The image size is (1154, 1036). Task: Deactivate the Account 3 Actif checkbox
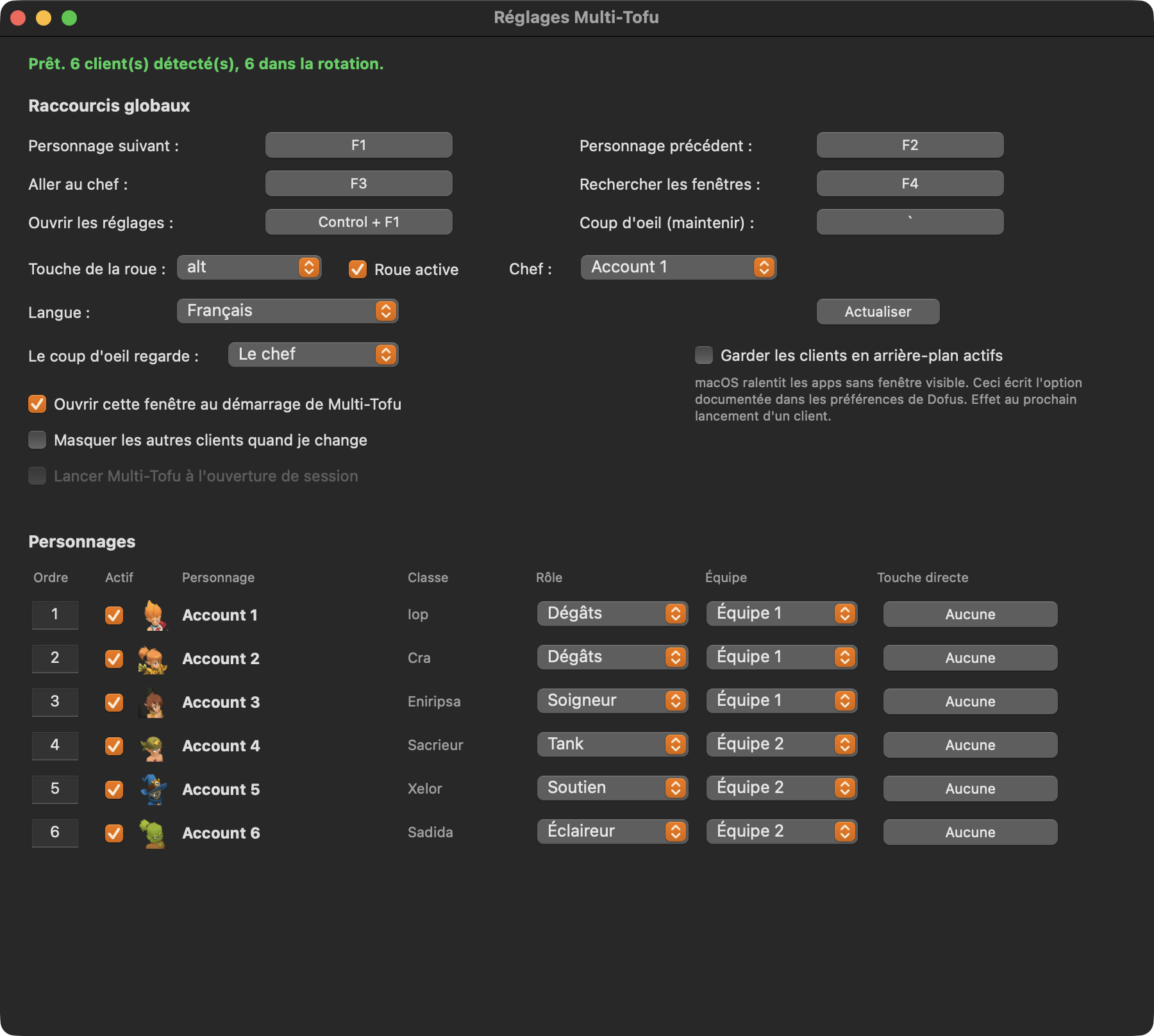[x=114, y=702]
